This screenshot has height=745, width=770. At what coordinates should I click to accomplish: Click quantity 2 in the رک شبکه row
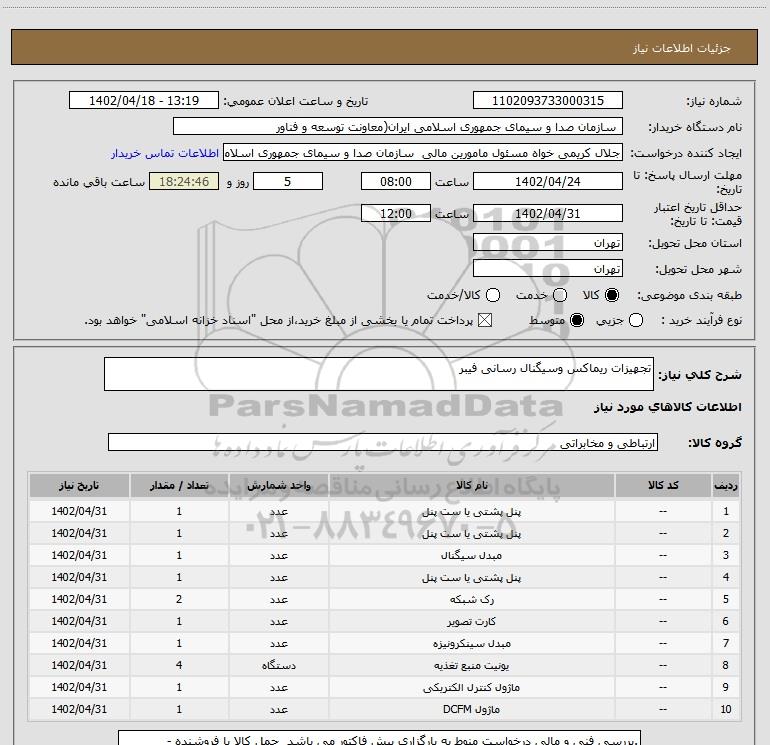coord(179,599)
